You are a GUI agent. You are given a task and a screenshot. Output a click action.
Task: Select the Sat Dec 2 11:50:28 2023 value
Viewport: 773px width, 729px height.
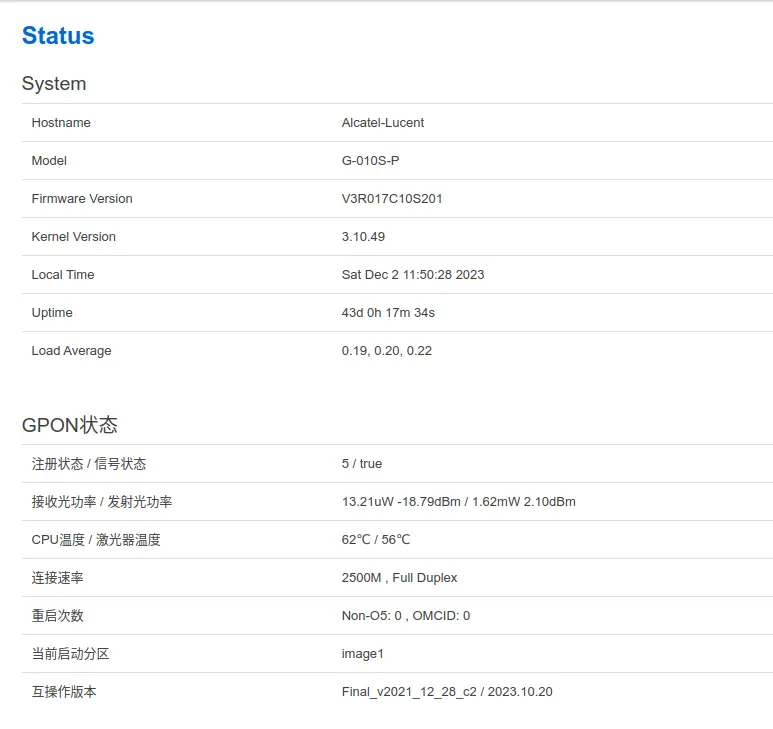413,274
